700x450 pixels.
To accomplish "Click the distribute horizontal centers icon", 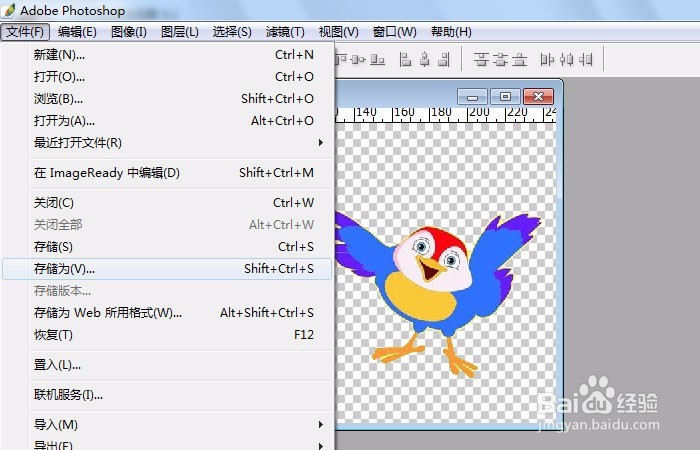I will [567, 59].
